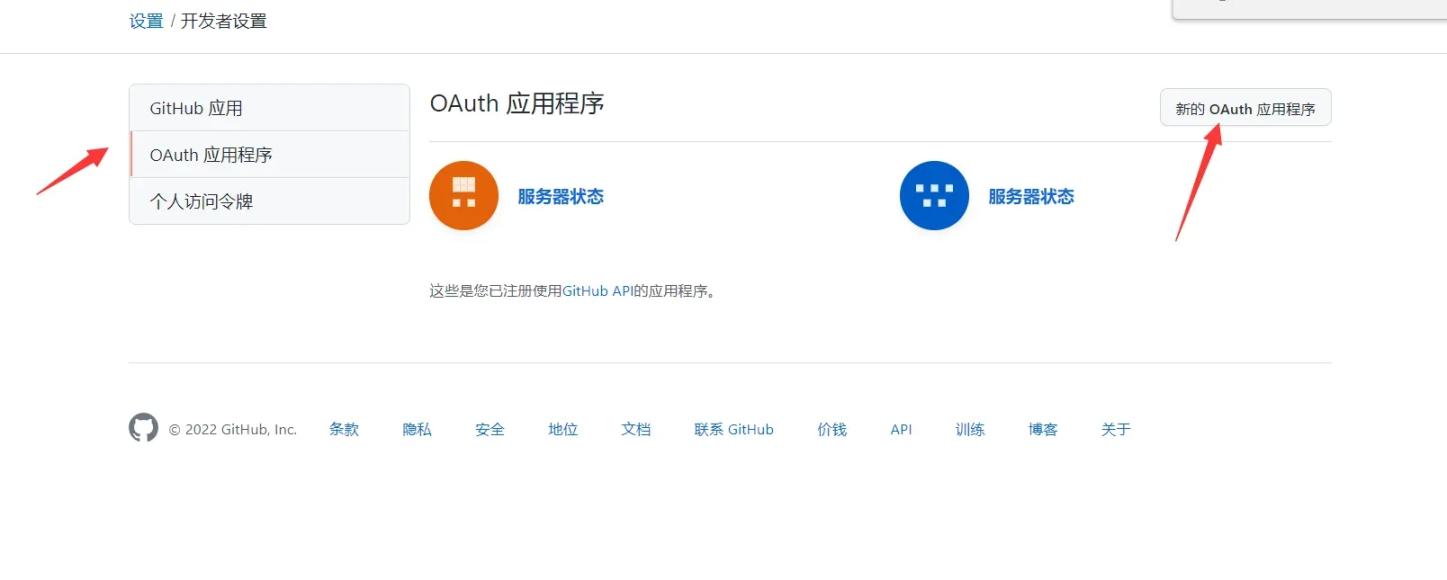Open the GitHub 应用 sidebar tab
Screen dimensions: 1447x580
[x=269, y=108]
